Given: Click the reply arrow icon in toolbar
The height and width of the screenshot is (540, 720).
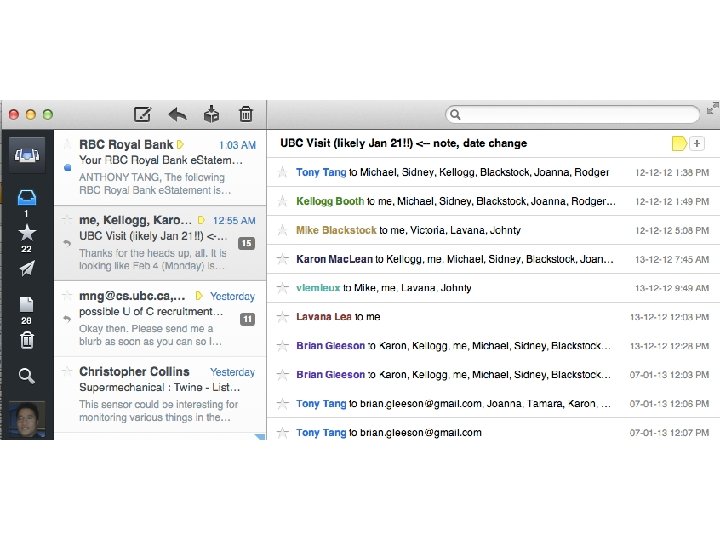Looking at the screenshot, I should click(x=177, y=114).
